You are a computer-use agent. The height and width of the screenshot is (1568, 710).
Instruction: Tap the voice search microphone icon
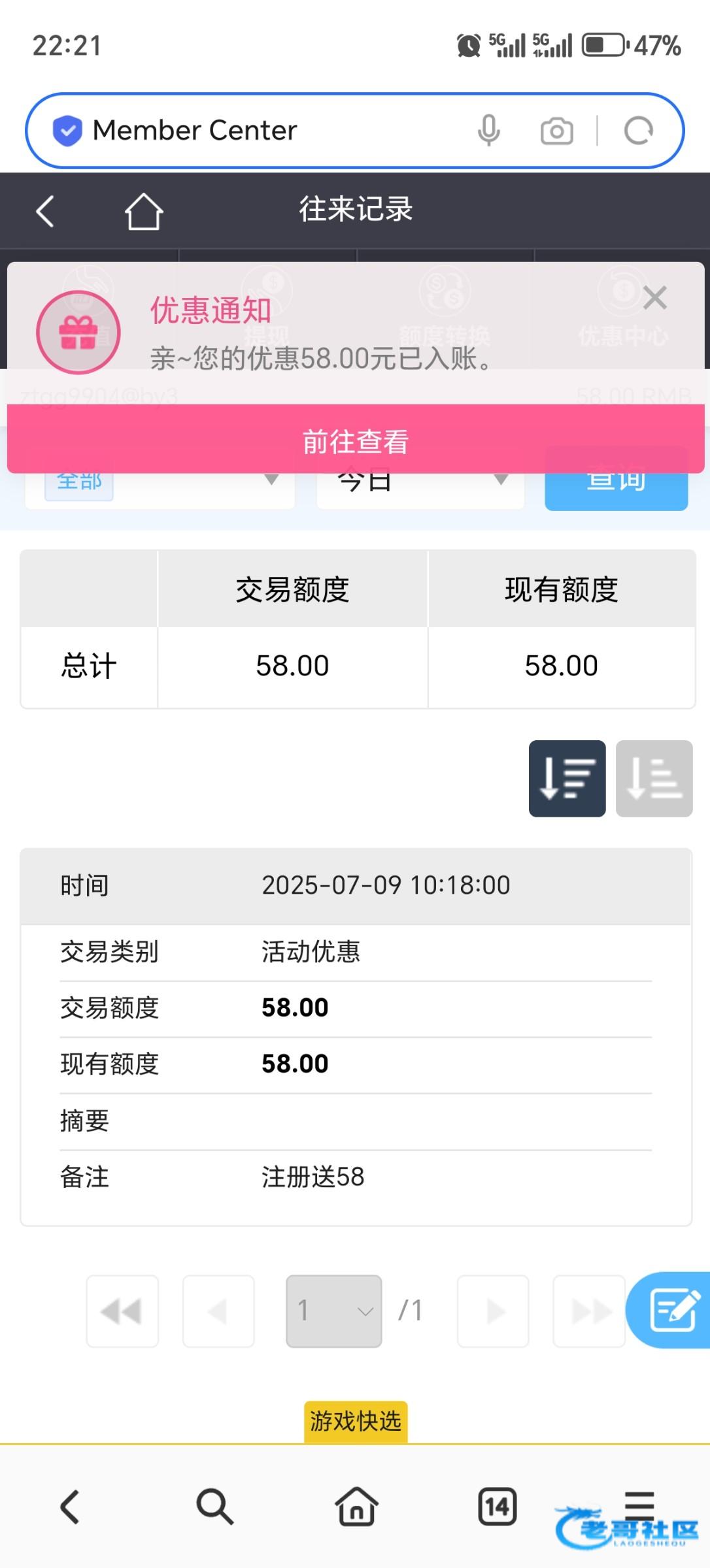click(x=488, y=131)
